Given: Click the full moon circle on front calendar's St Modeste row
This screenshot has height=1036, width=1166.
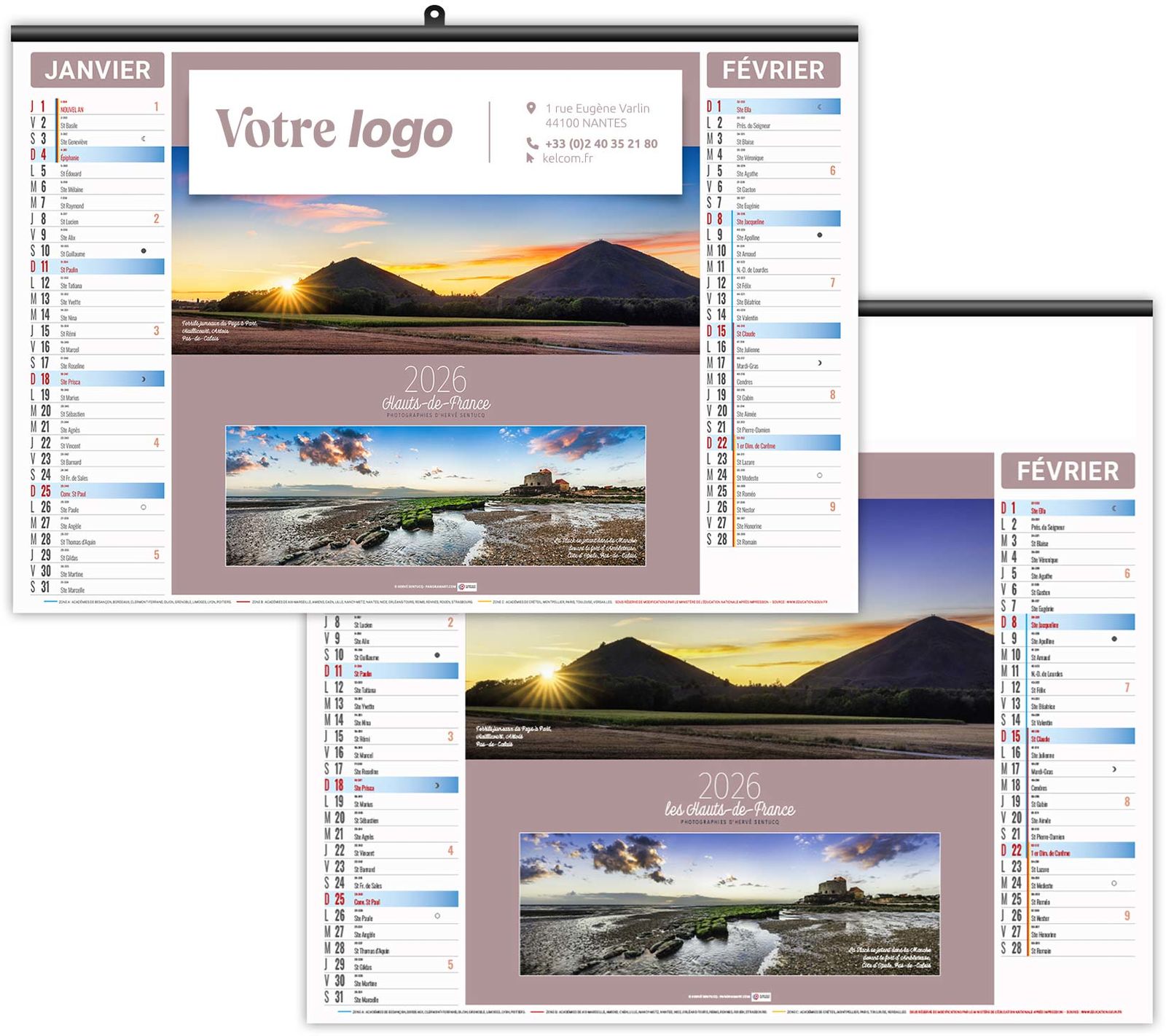Looking at the screenshot, I should [x=820, y=475].
